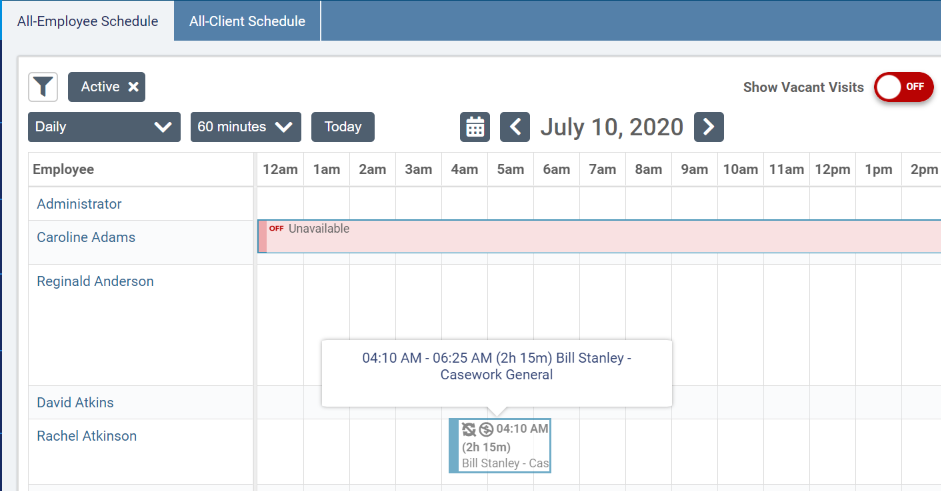Open David Atkins employee link
941x491 pixels.
click(75, 402)
